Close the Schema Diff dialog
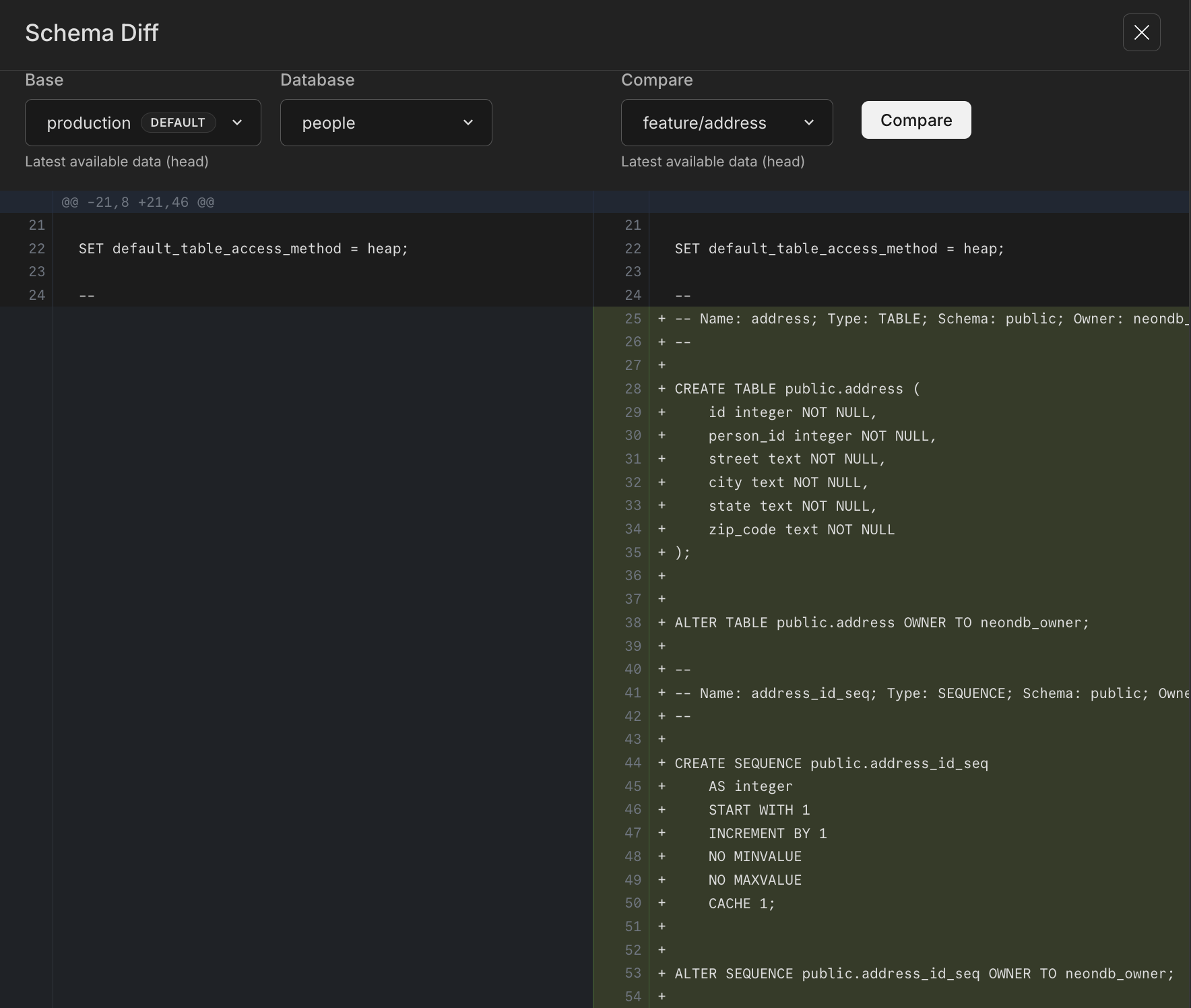 [1141, 32]
